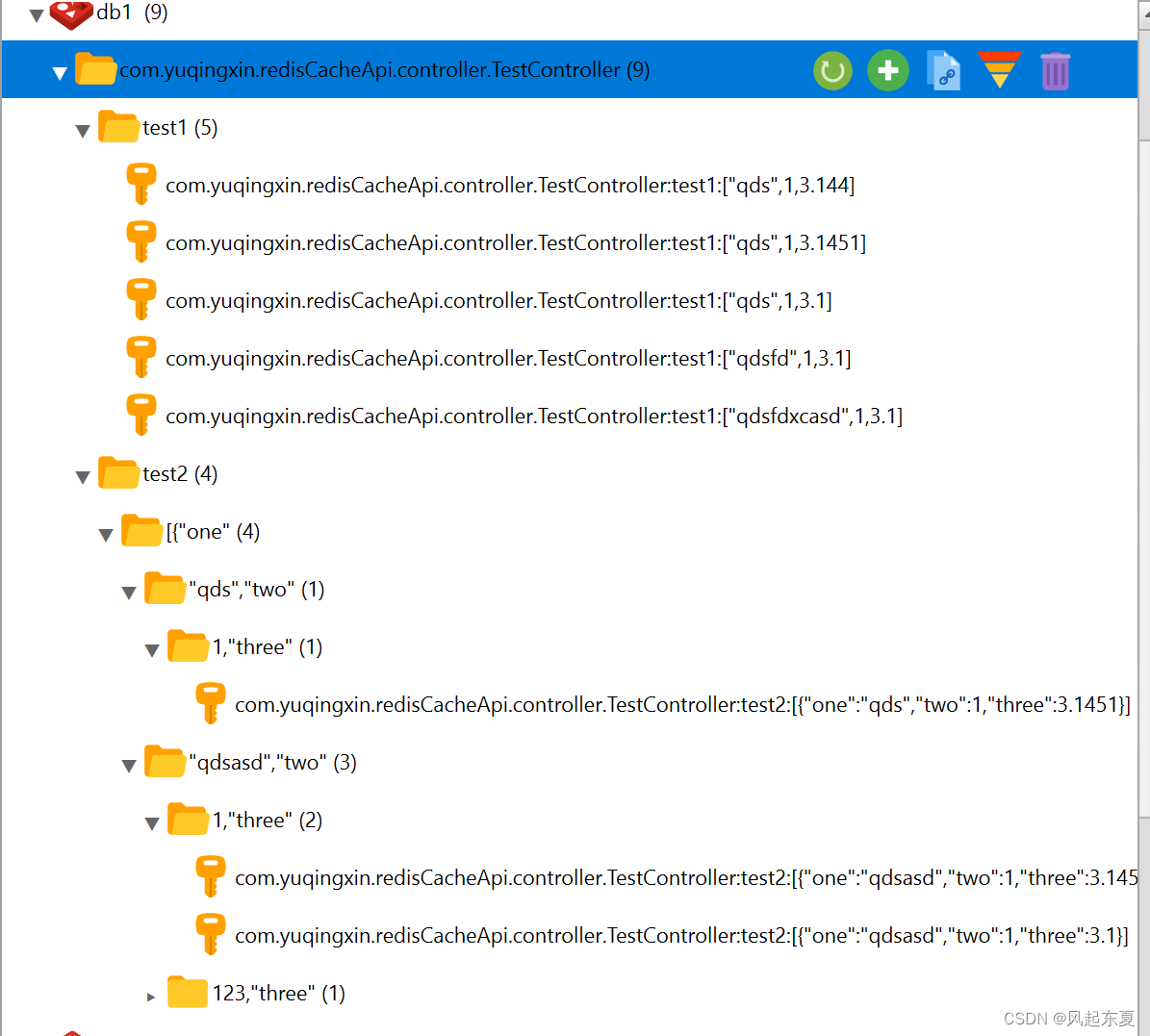
Task: Select the [{"one" (4) label
Action: [x=213, y=532]
